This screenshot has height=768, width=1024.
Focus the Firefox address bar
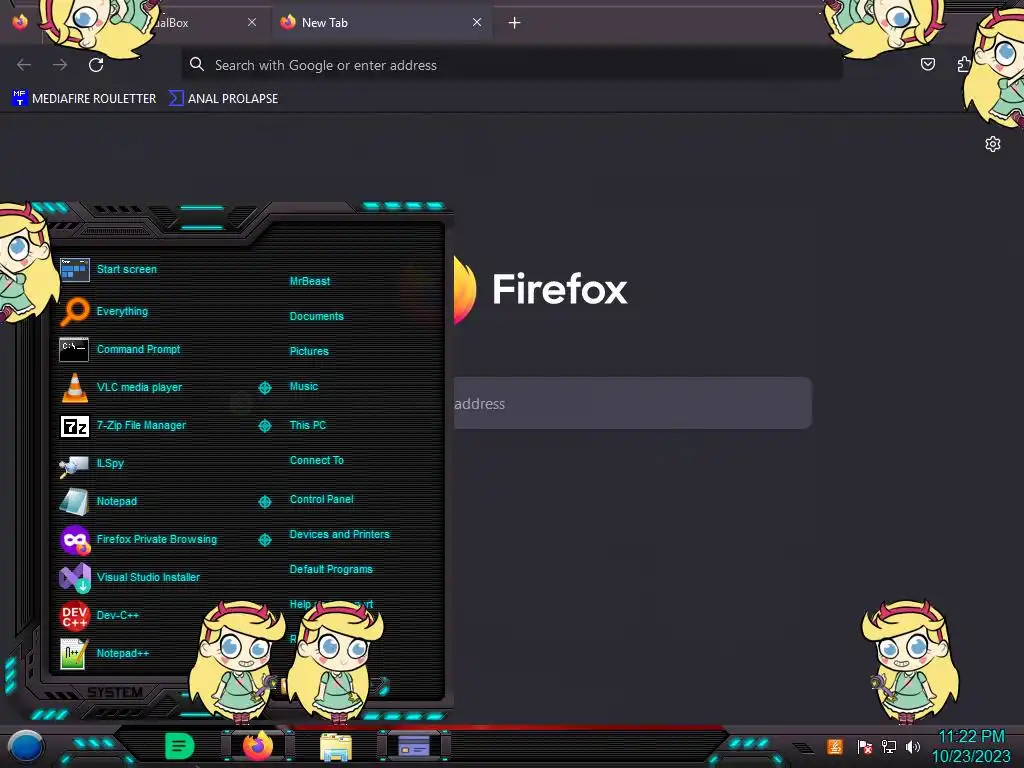click(513, 65)
